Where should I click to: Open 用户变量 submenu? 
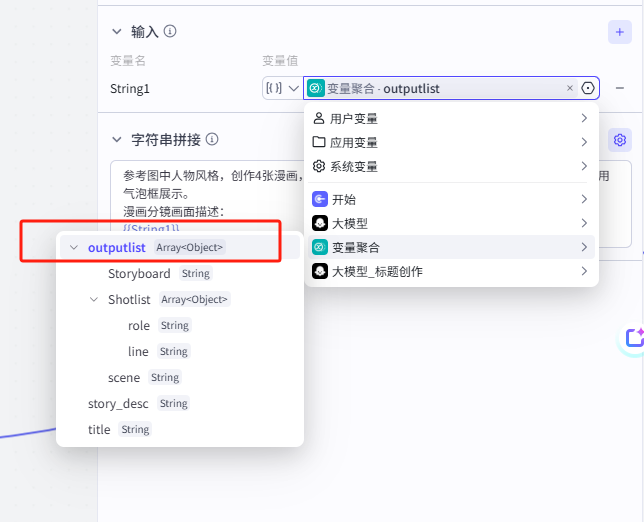(x=451, y=119)
